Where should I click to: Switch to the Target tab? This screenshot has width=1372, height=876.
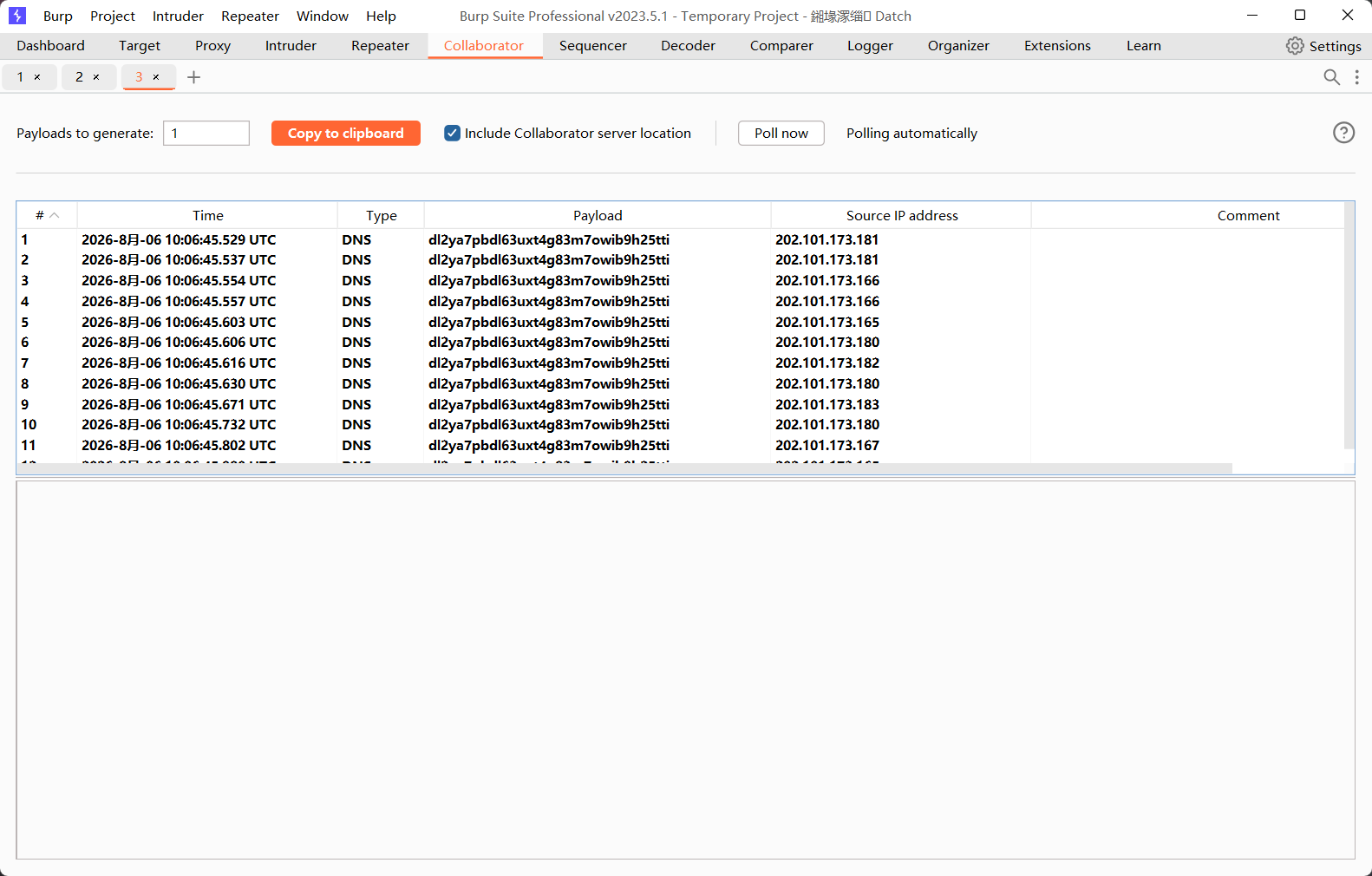pyautogui.click(x=140, y=46)
